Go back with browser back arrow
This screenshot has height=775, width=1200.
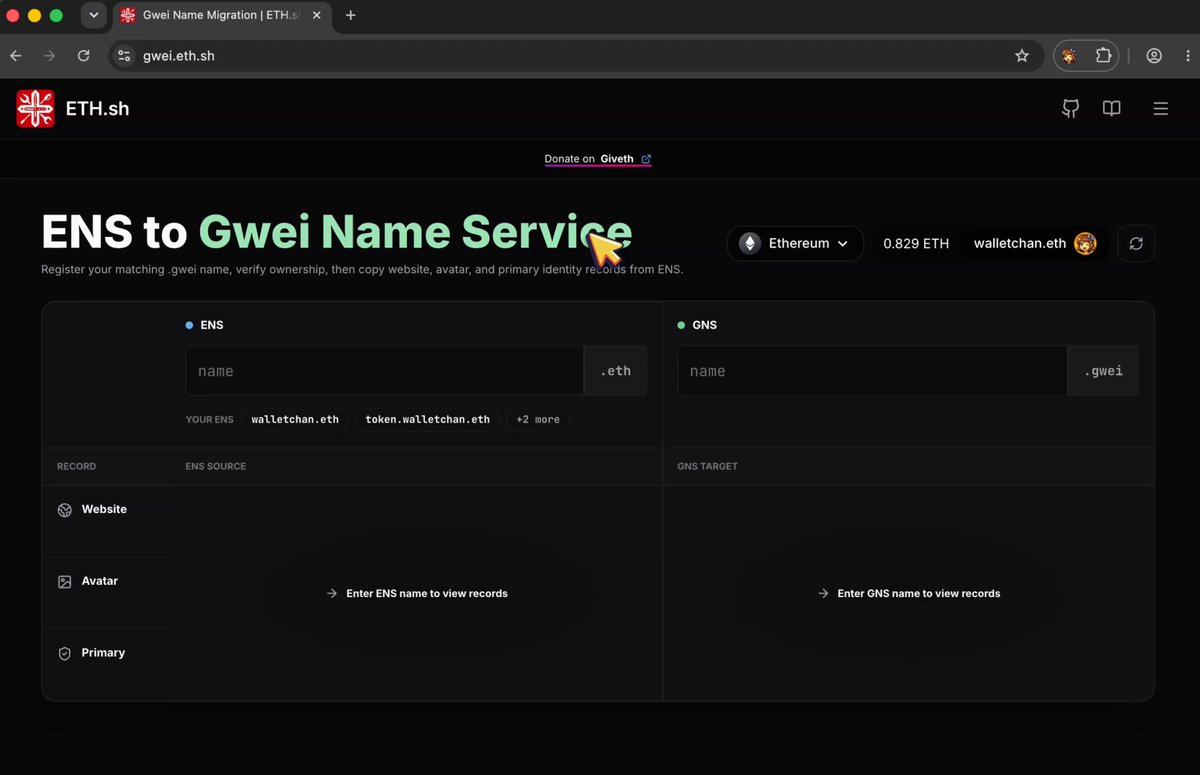click(16, 56)
